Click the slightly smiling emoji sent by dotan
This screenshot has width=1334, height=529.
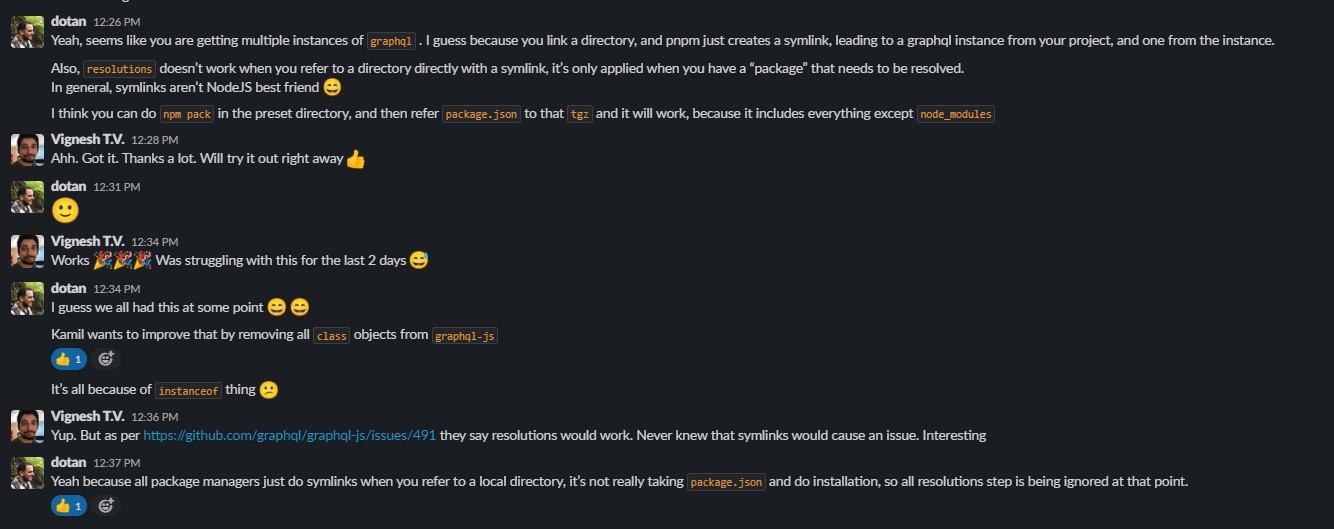tap(65, 210)
